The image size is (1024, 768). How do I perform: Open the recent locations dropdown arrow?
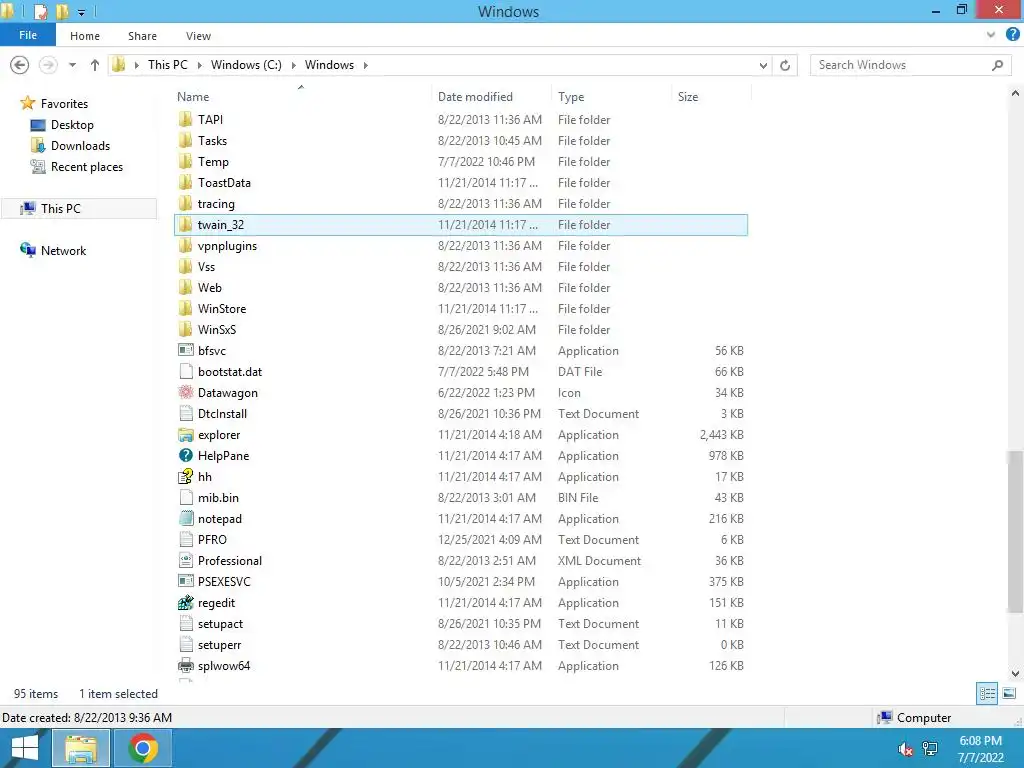[72, 65]
